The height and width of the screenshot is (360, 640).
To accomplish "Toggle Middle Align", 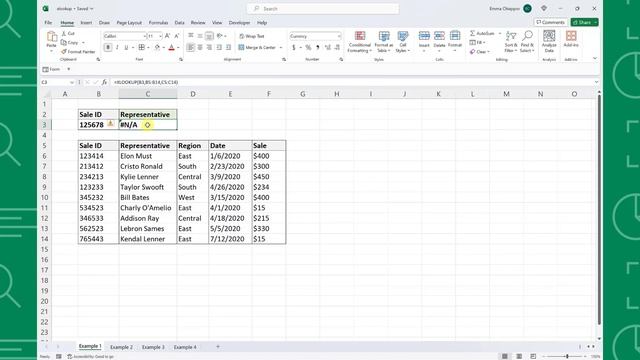I will click(200, 36).
